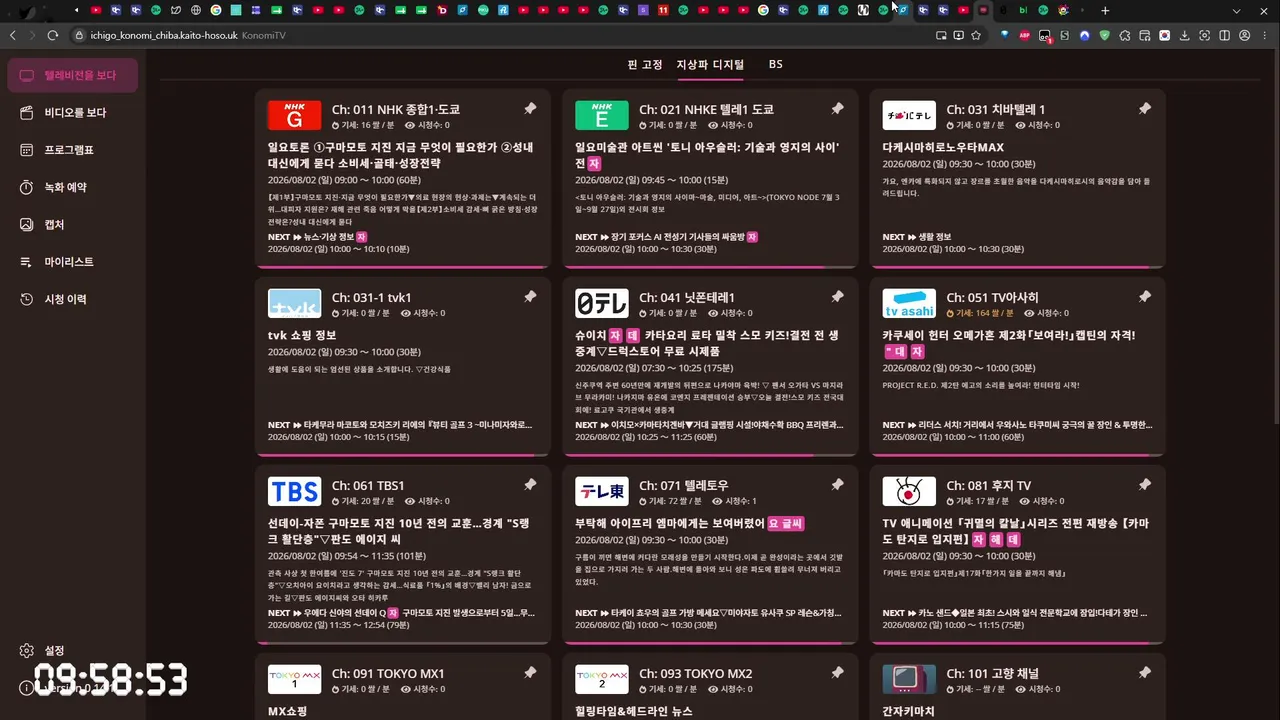Click the 치바테레 channel logo
The image size is (1280, 720).
pos(909,115)
